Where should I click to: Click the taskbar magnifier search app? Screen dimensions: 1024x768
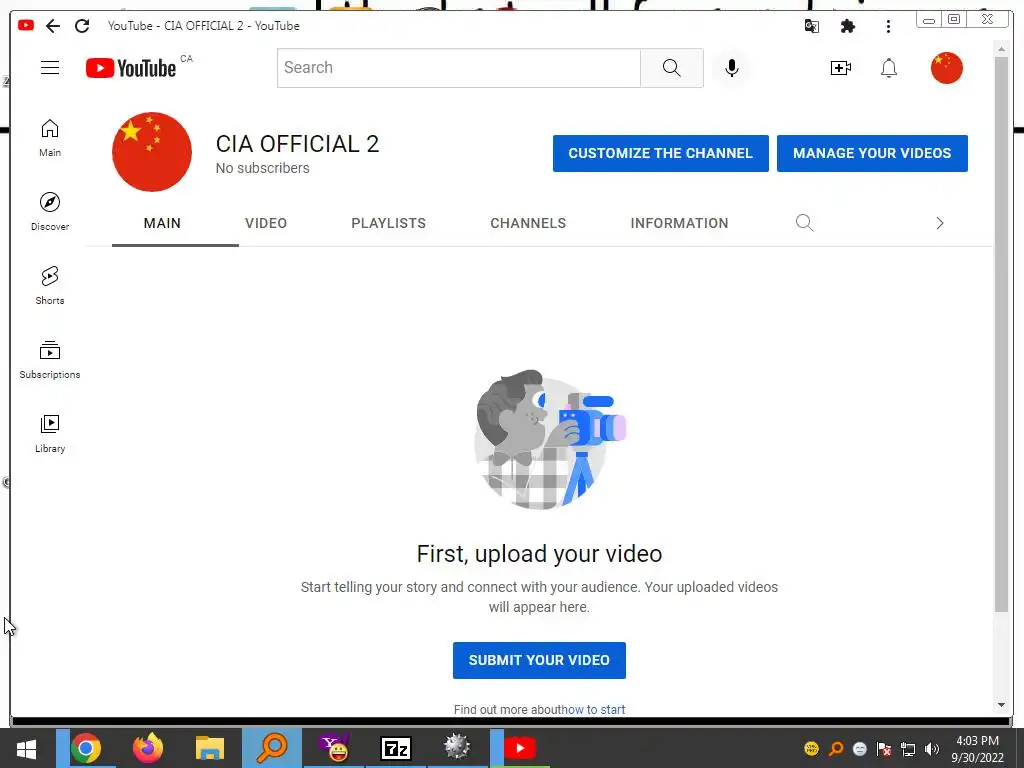point(272,748)
